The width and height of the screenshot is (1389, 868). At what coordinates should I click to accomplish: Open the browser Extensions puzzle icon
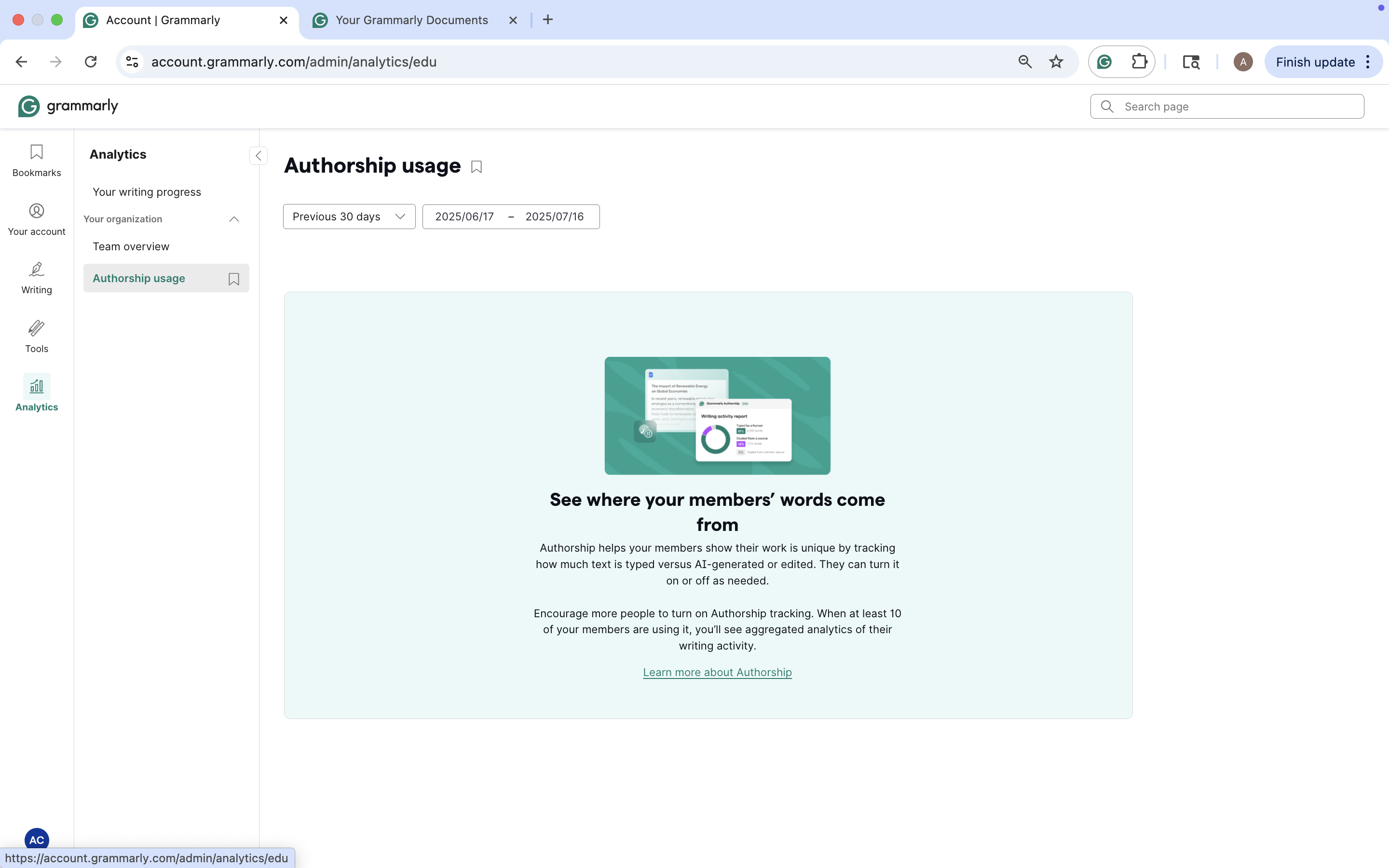(x=1140, y=61)
